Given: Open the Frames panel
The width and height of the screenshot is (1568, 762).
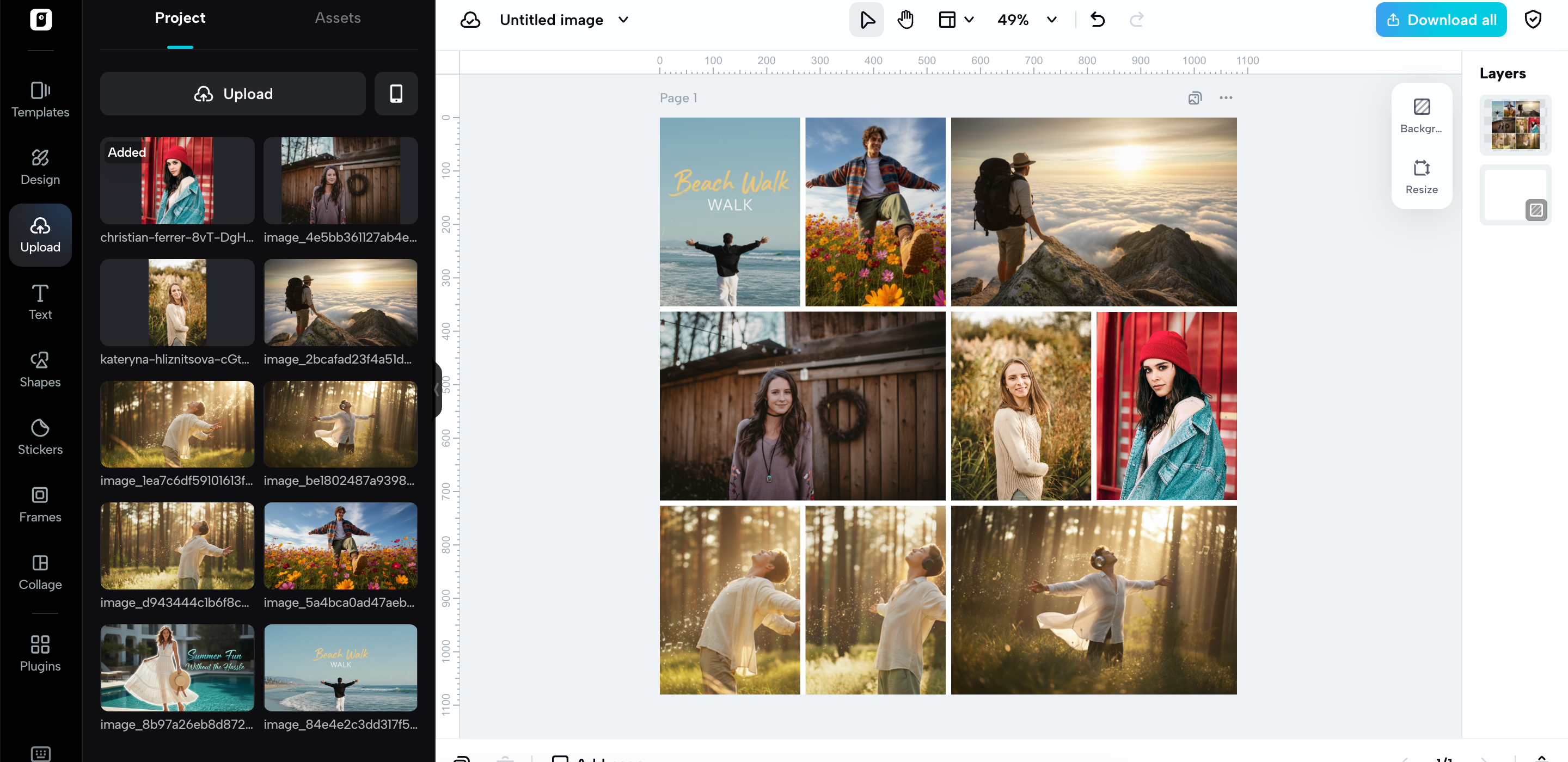Looking at the screenshot, I should (40, 505).
